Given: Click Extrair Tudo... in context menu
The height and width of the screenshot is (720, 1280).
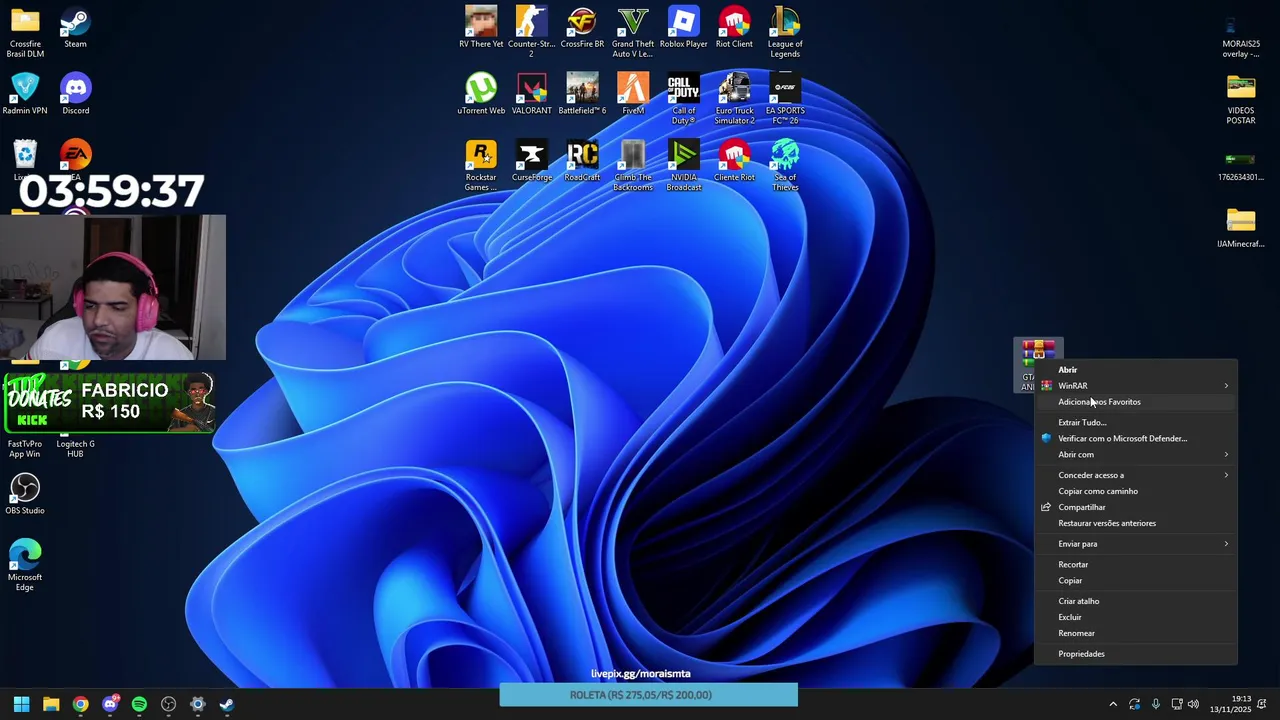Looking at the screenshot, I should 1136,423.
